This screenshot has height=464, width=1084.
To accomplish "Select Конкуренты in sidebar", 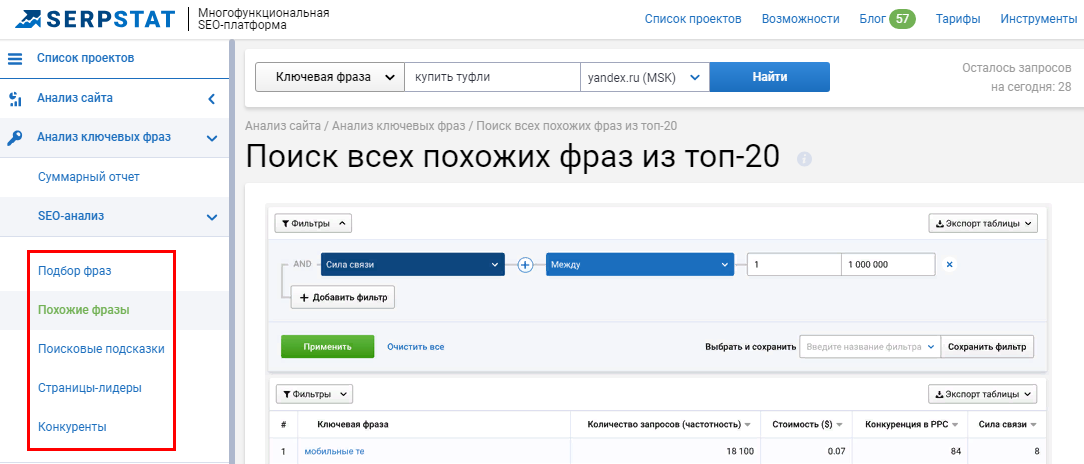I will (73, 427).
